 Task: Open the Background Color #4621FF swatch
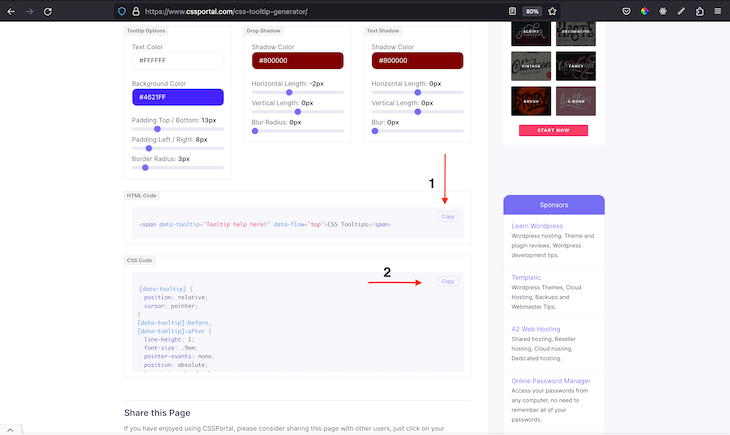click(178, 97)
